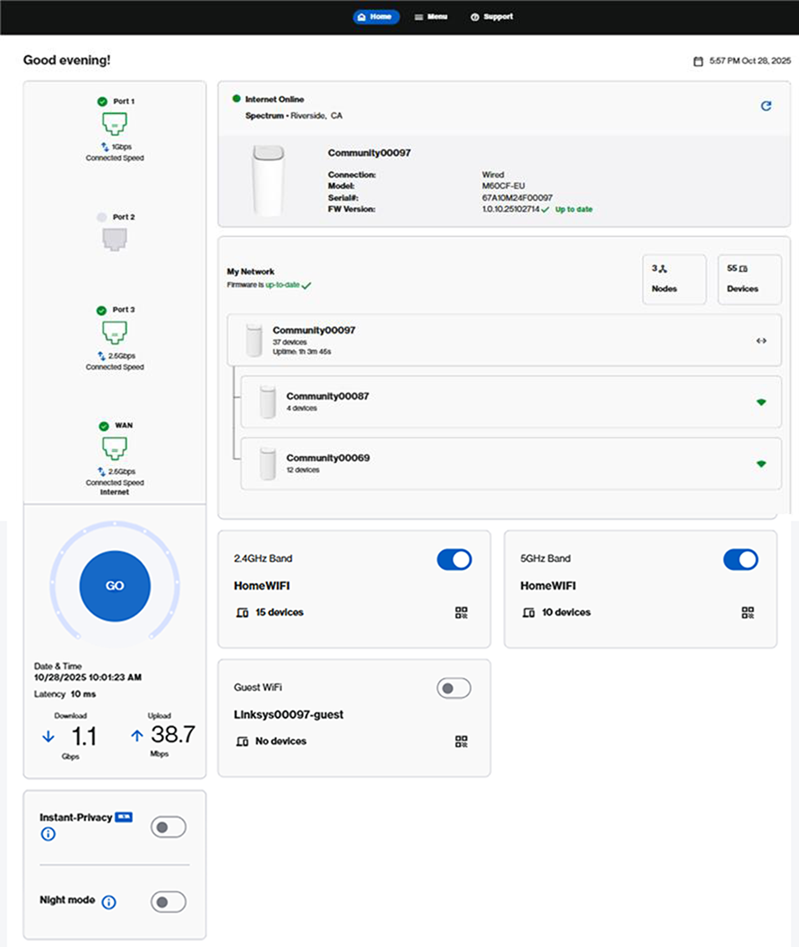The image size is (799, 947).
Task: Click the WiFi signal icon on Community00069
Action: click(x=761, y=464)
